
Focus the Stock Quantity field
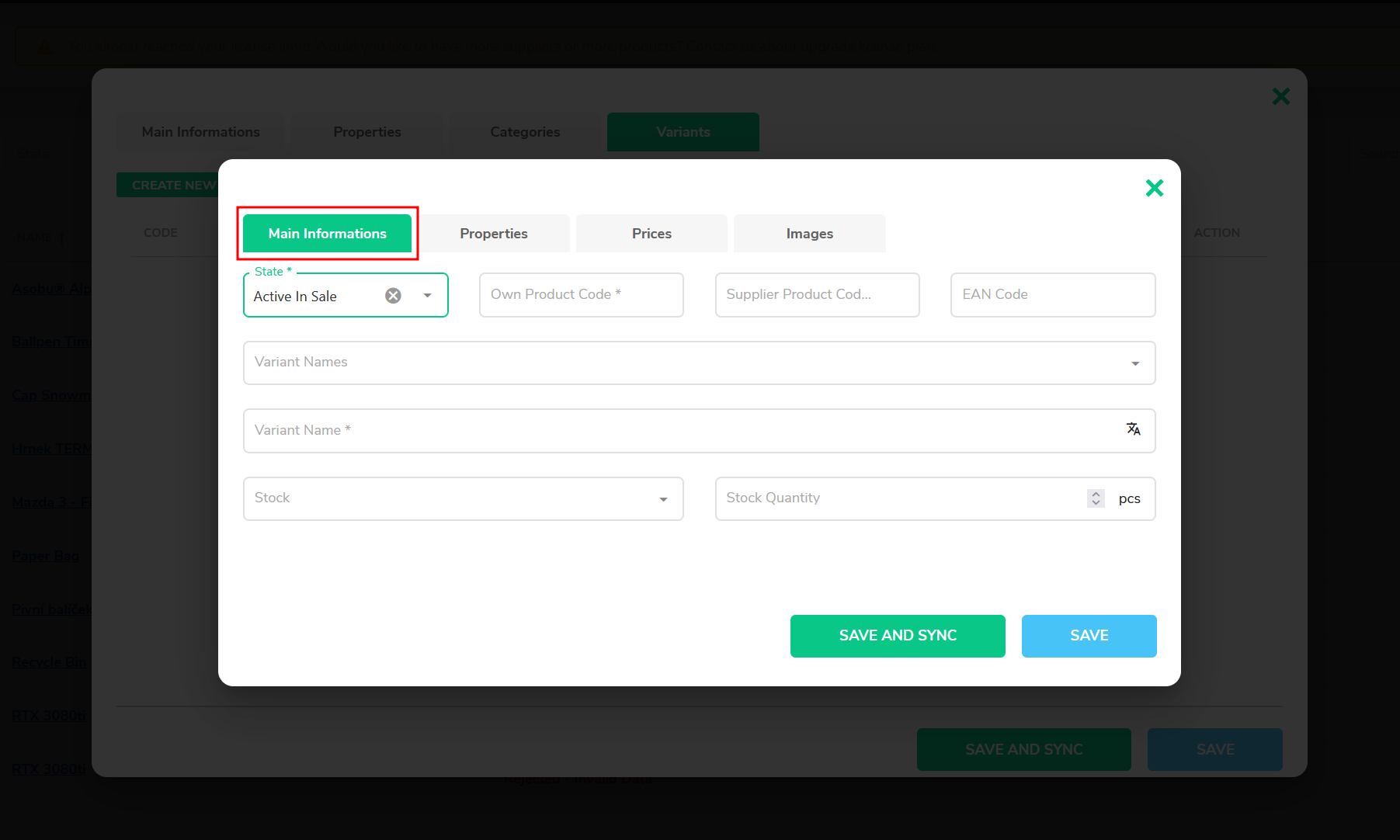tap(935, 498)
